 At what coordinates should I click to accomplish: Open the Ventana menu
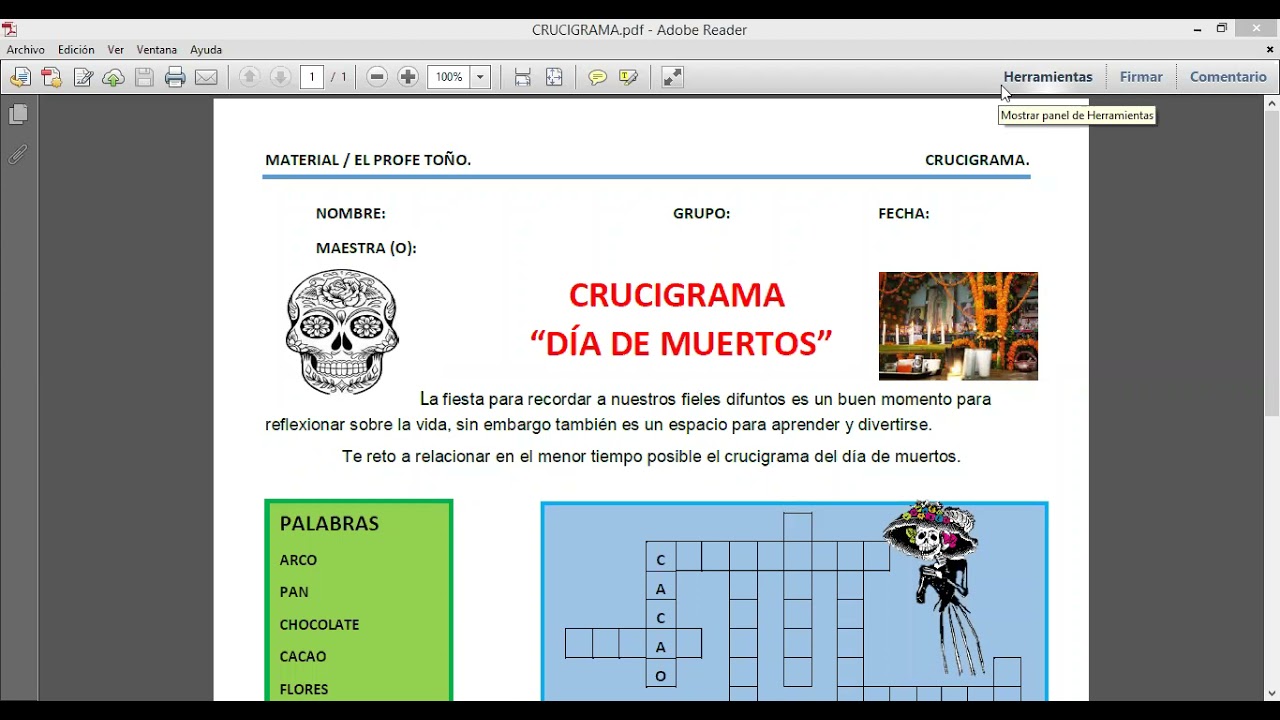tap(157, 49)
